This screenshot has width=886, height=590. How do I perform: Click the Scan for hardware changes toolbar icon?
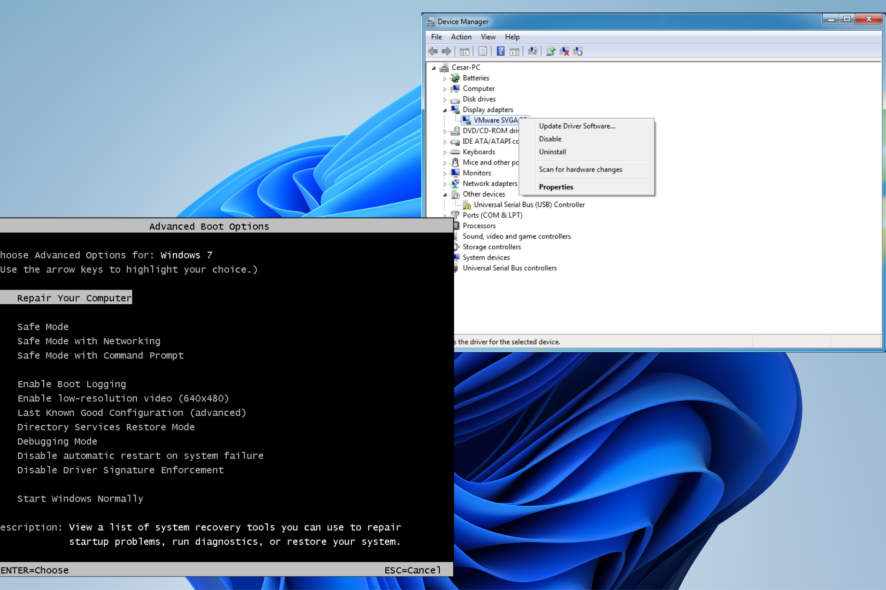tap(532, 51)
